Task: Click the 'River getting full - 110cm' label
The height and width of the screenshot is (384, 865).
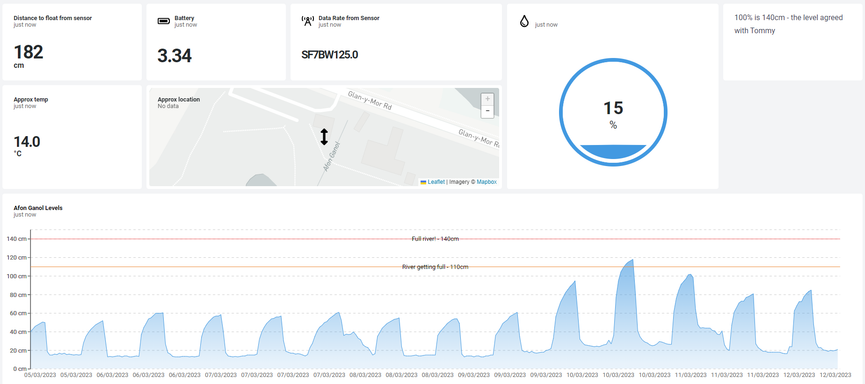Action: pos(435,267)
